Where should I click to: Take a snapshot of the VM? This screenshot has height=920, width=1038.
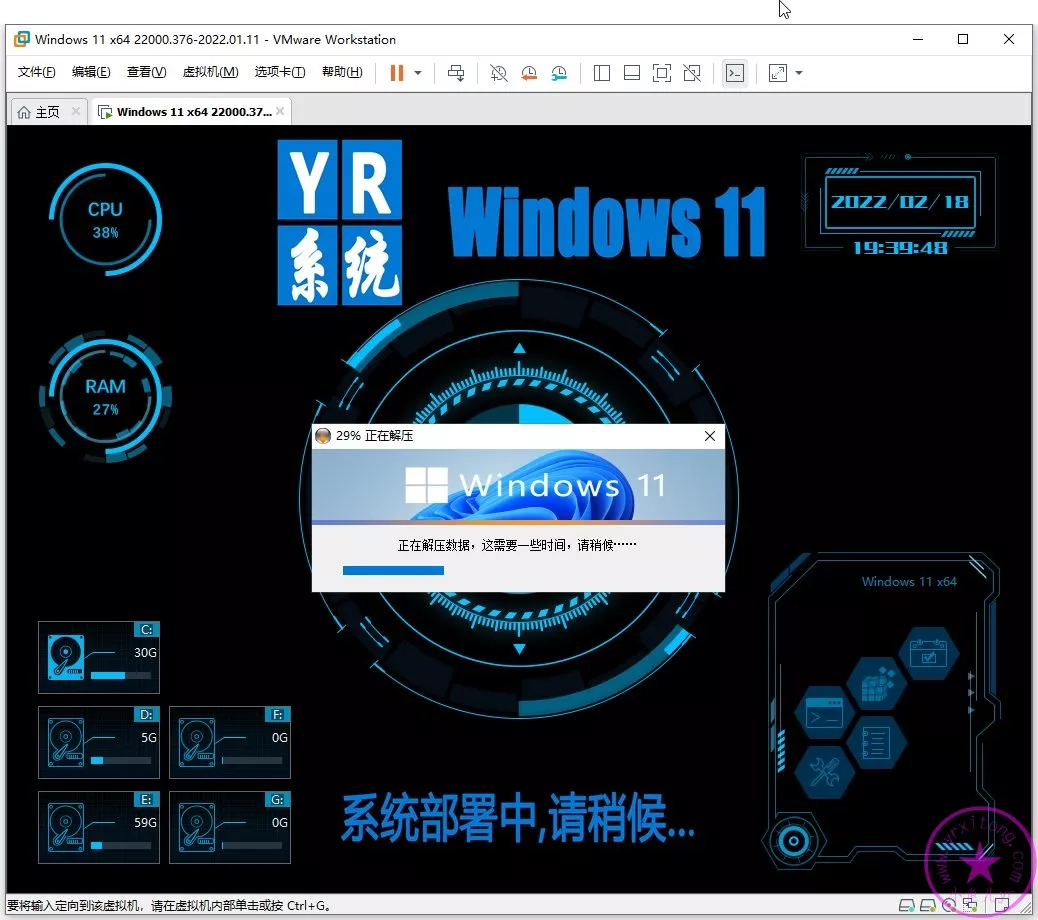click(498, 73)
